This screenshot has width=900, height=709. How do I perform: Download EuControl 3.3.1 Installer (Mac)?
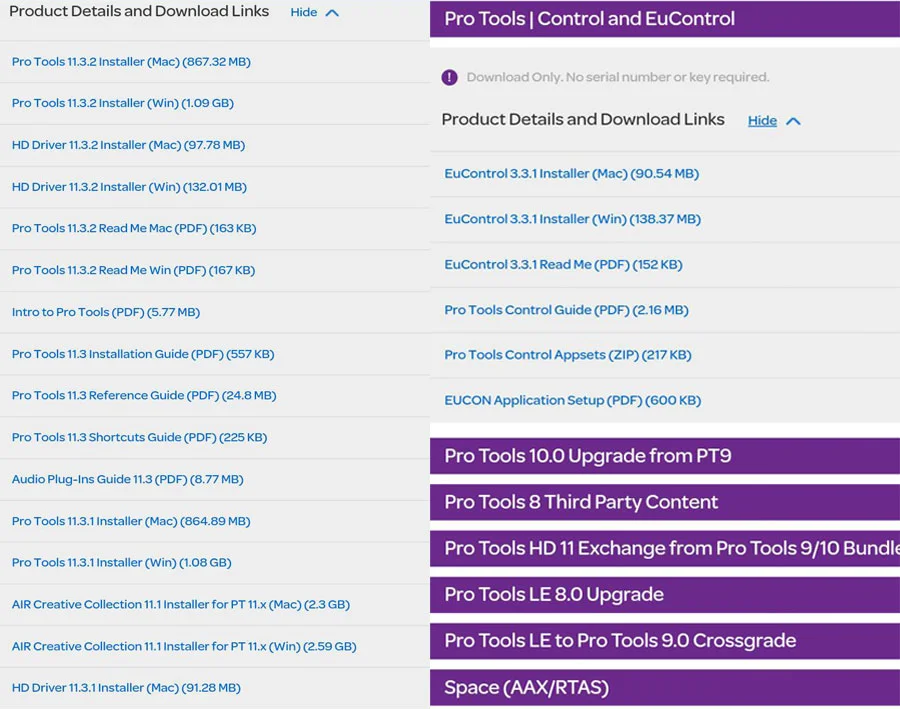pos(572,173)
